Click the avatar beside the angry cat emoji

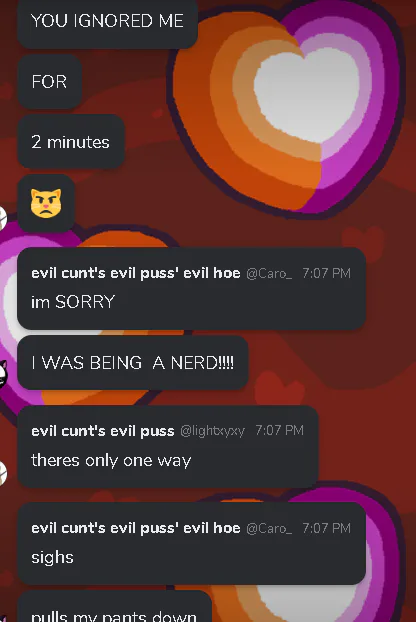(x=3, y=218)
